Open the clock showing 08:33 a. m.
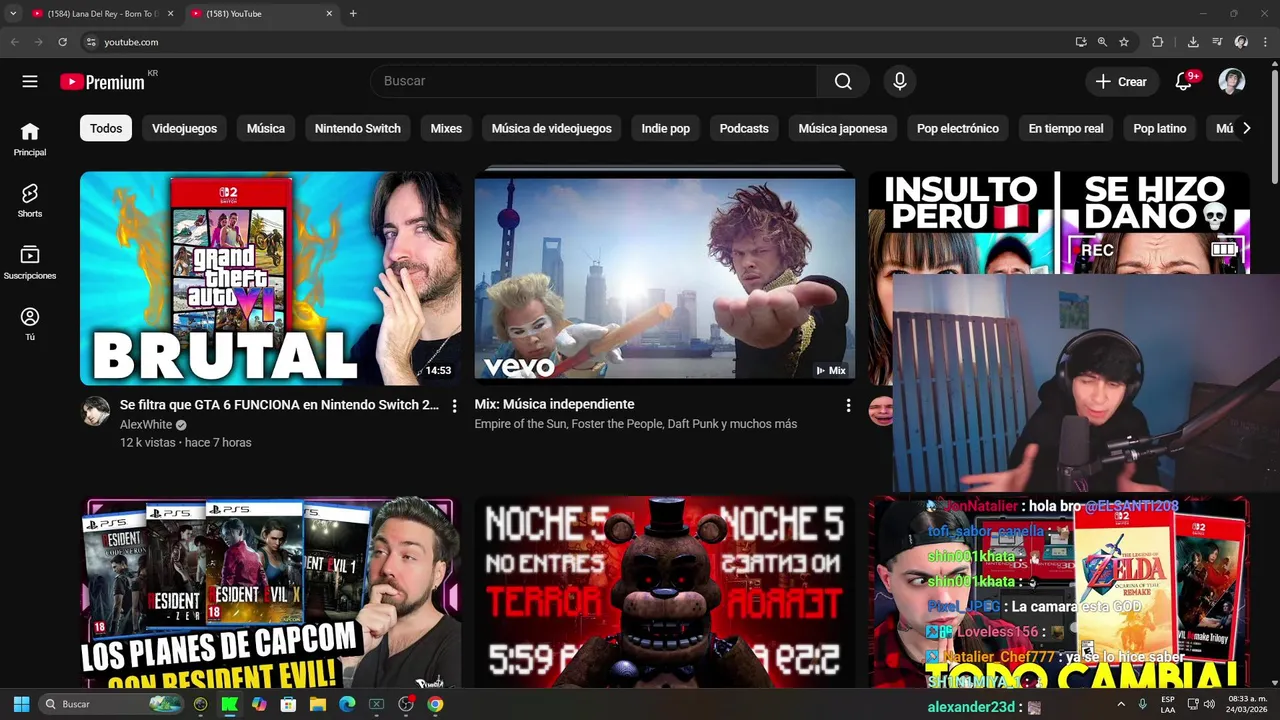This screenshot has width=1280, height=720. click(1247, 704)
